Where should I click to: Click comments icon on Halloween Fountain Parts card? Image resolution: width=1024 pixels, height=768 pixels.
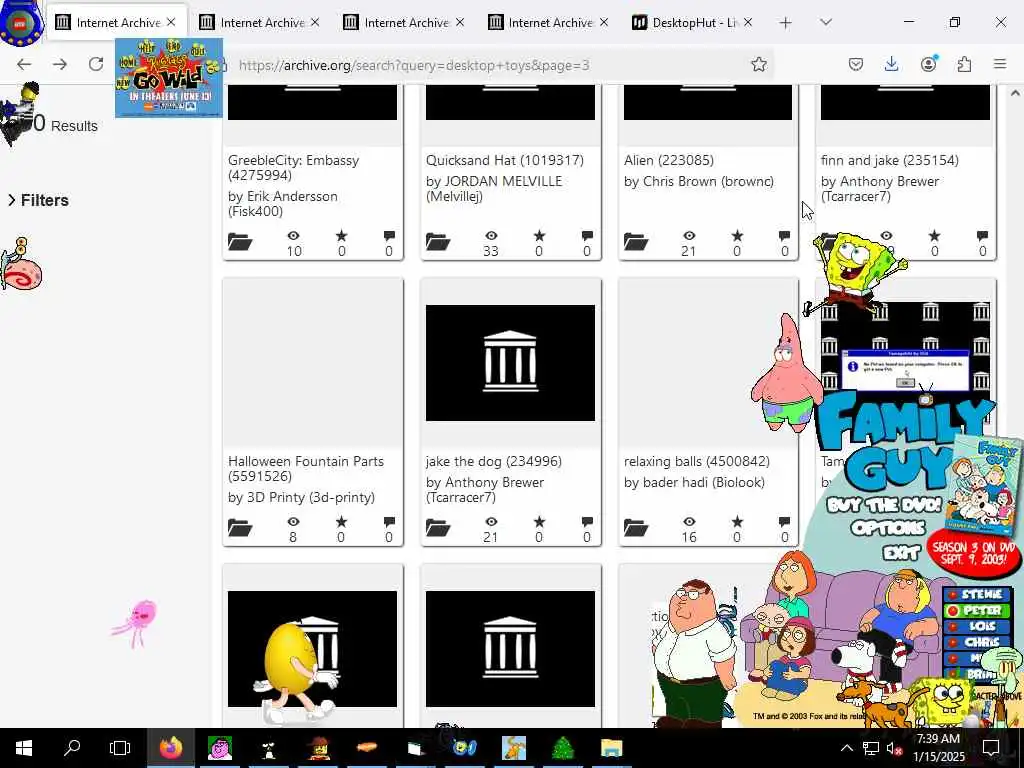389,521
